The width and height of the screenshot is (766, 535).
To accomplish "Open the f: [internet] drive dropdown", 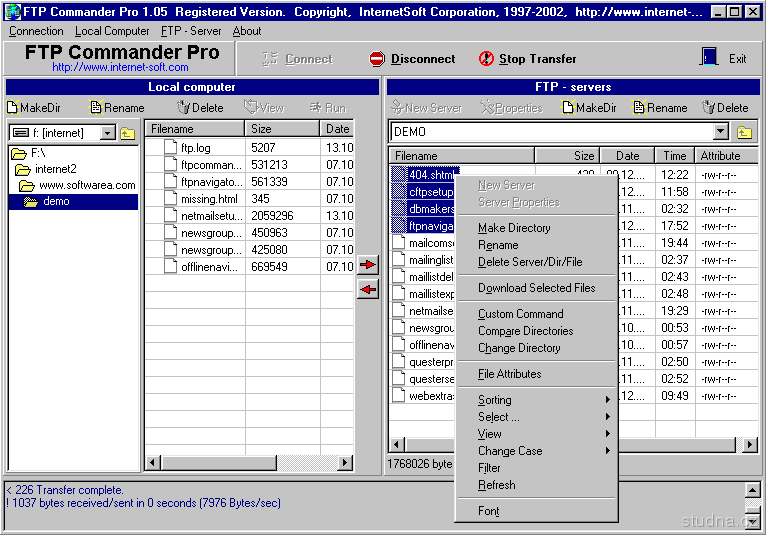I will [x=107, y=133].
